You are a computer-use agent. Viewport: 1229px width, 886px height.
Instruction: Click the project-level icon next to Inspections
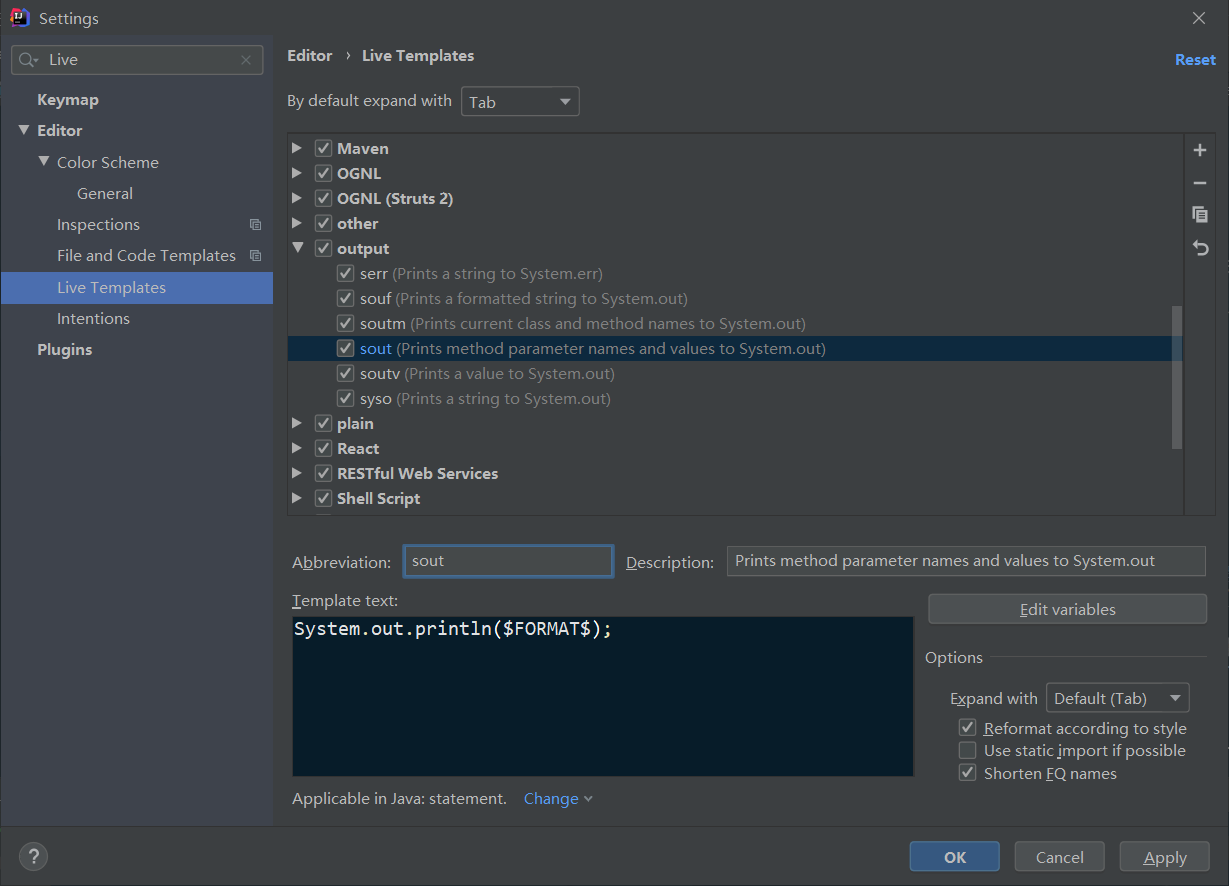(x=255, y=225)
